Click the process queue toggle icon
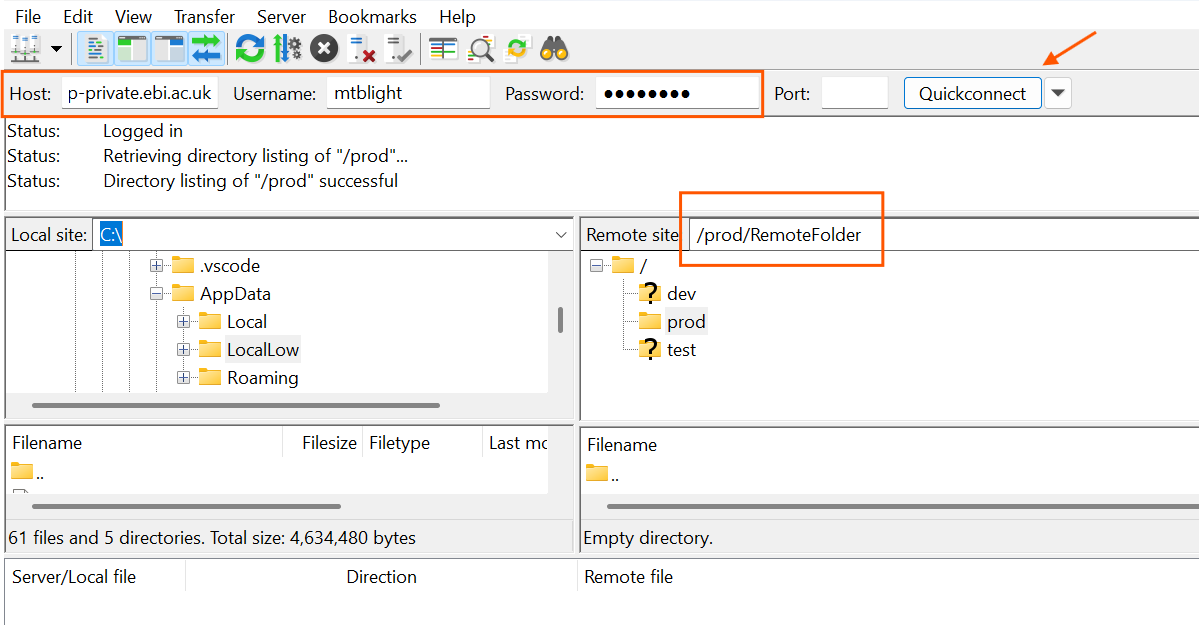Screen dimensions: 1199x625 tap(287, 48)
